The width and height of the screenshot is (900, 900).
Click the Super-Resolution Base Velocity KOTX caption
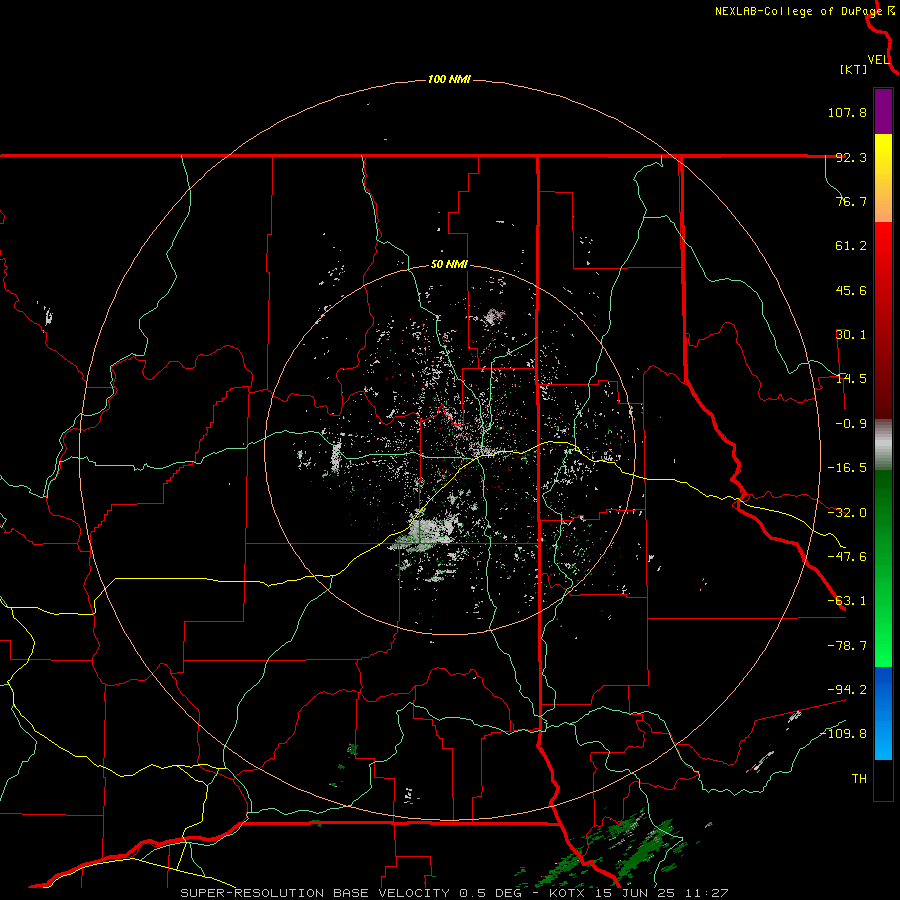[455, 893]
